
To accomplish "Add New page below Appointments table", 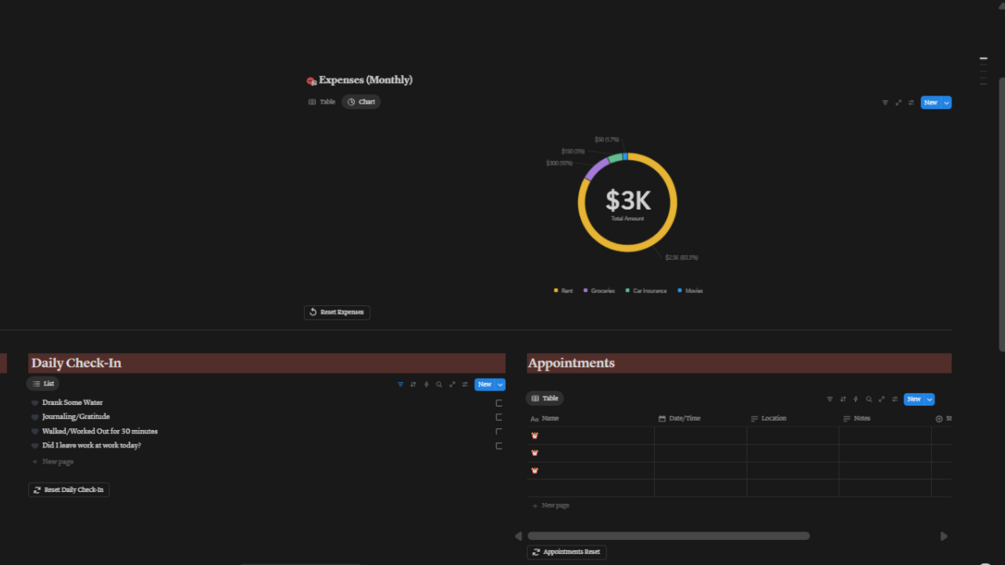I will tap(551, 505).
